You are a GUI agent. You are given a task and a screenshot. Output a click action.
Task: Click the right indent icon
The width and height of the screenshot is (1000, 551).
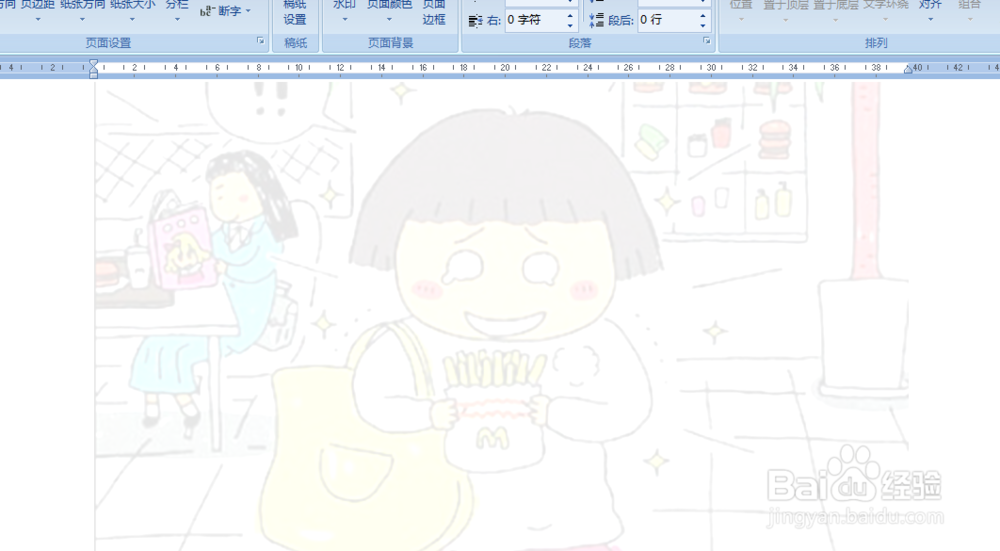[476, 21]
